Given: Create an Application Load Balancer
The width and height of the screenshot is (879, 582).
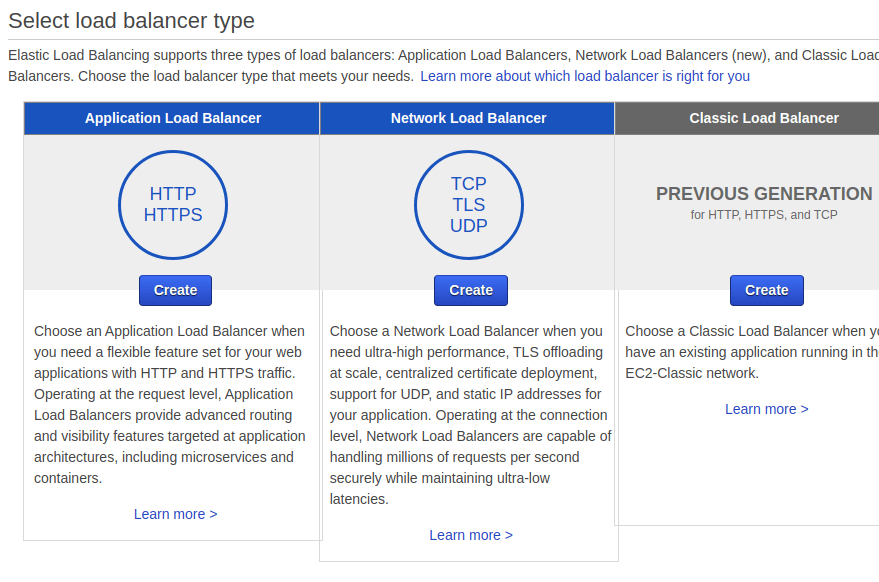Looking at the screenshot, I should pyautogui.click(x=175, y=290).
